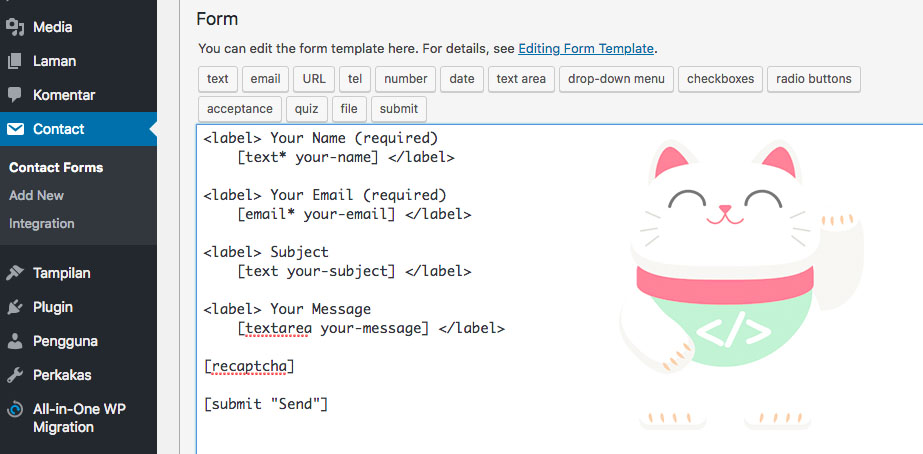The image size is (923, 454).
Task: Add a file upload tag
Action: pos(349,109)
